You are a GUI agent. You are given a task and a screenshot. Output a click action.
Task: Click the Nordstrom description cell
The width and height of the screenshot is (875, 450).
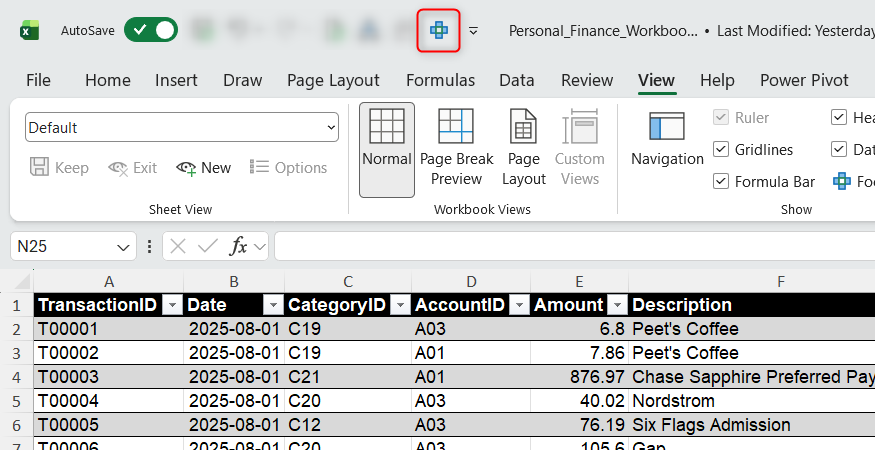pos(752,401)
